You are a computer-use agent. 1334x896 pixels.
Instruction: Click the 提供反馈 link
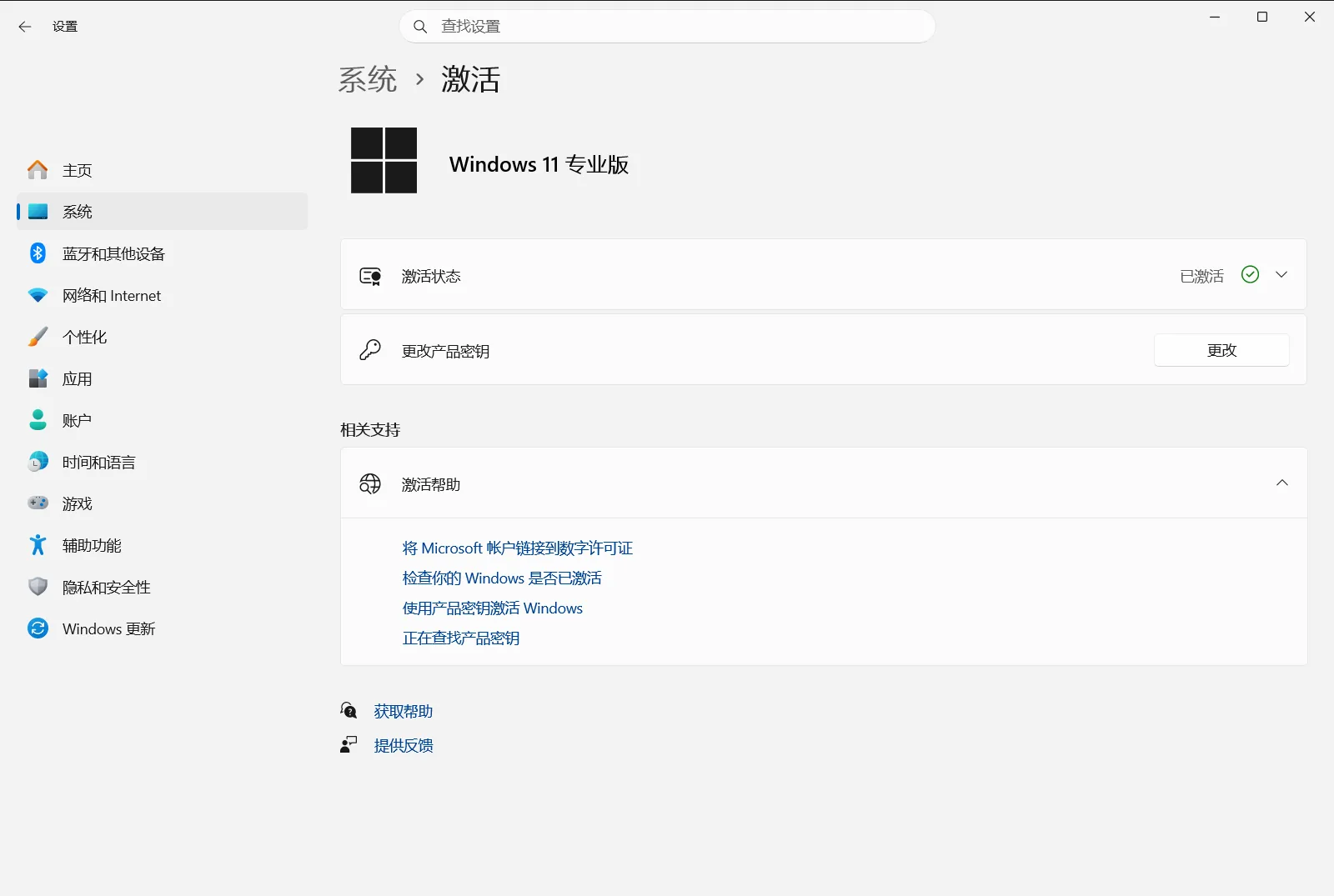[x=404, y=745]
